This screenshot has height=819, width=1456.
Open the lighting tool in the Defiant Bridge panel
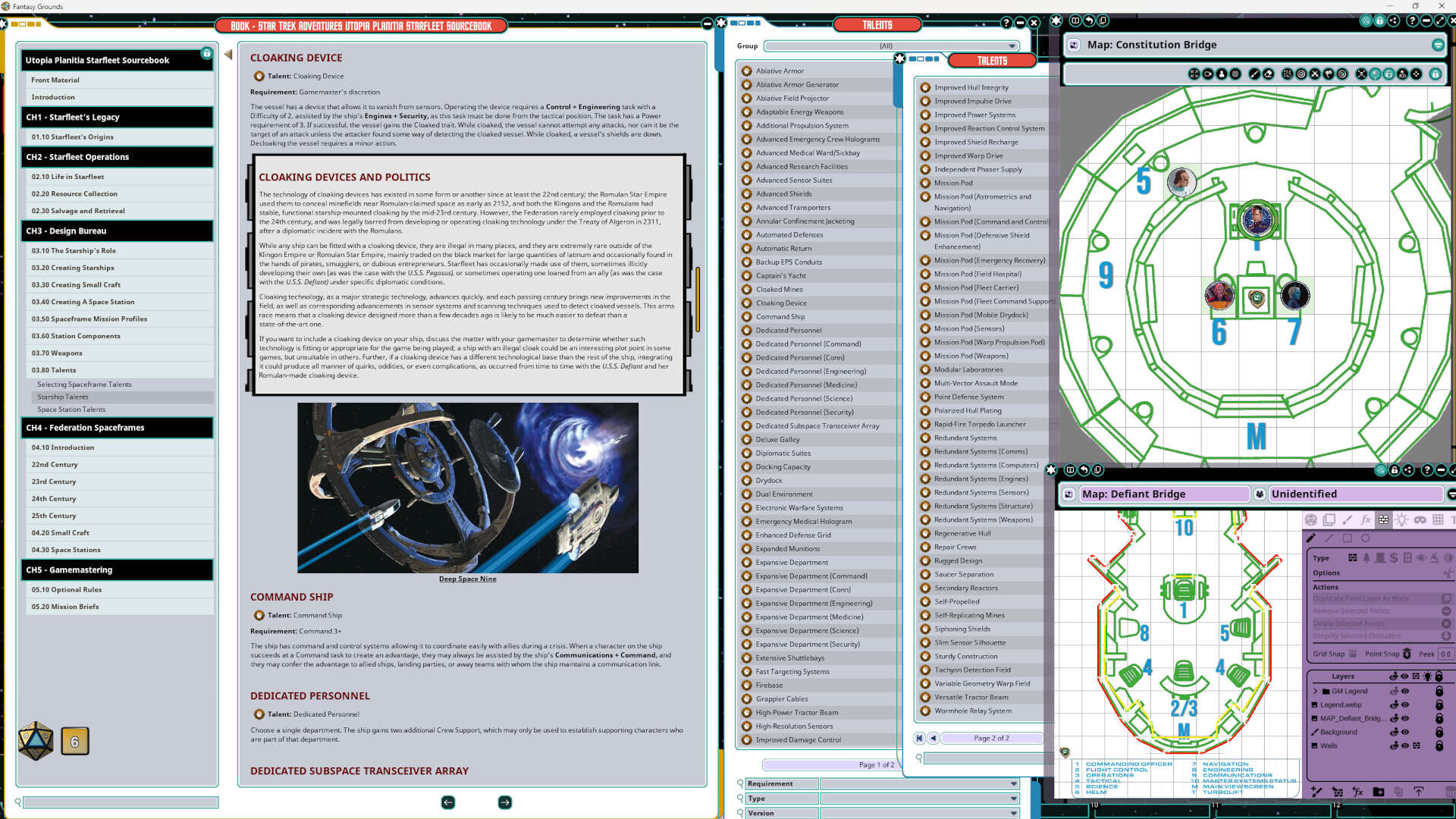[x=1402, y=520]
